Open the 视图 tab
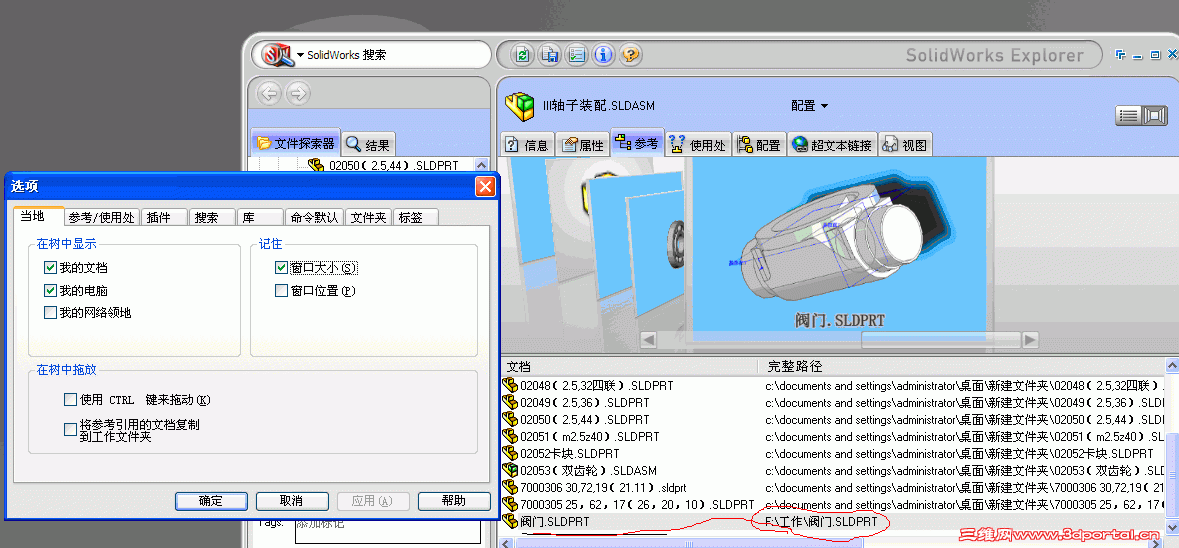 pos(906,144)
